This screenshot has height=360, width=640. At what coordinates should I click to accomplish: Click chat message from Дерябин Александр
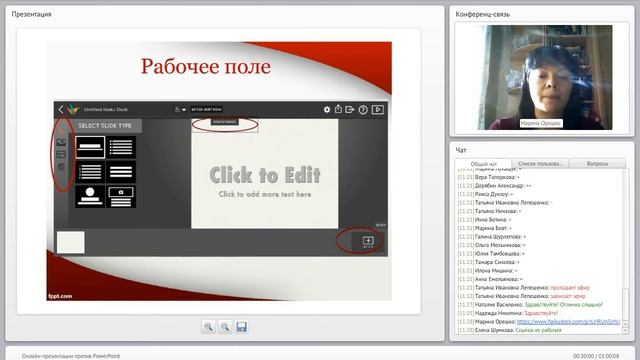(x=494, y=186)
